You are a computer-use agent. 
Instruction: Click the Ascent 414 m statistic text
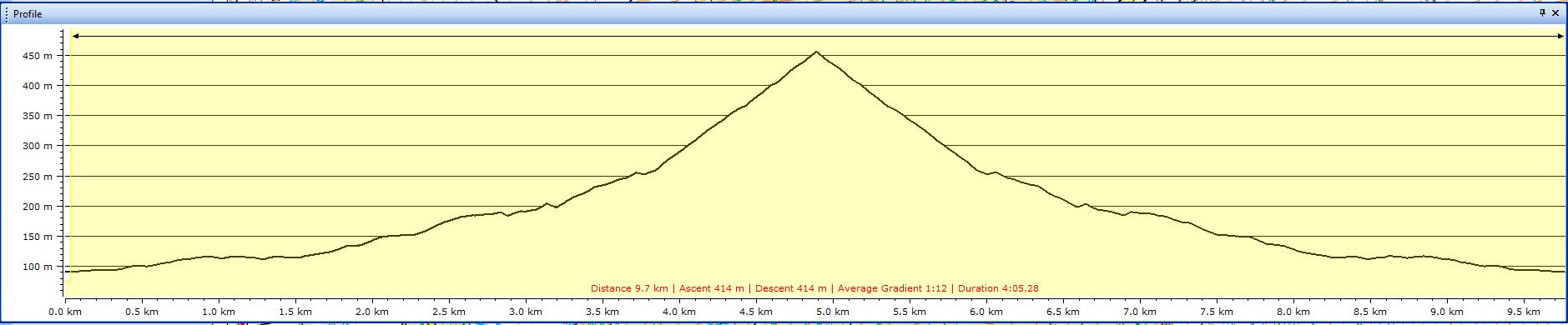[711, 288]
